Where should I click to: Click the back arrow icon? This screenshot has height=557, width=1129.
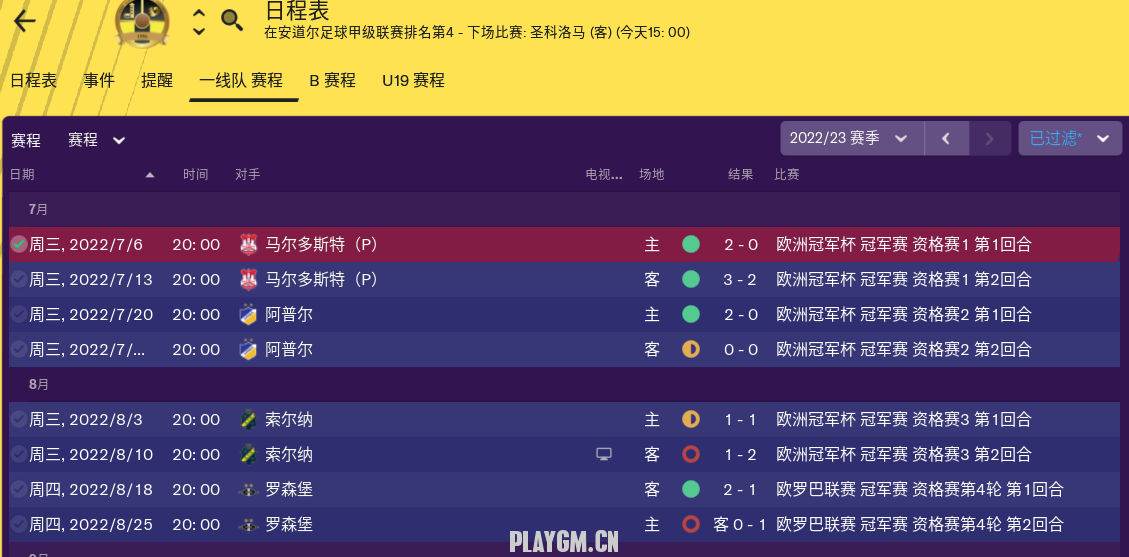24,22
